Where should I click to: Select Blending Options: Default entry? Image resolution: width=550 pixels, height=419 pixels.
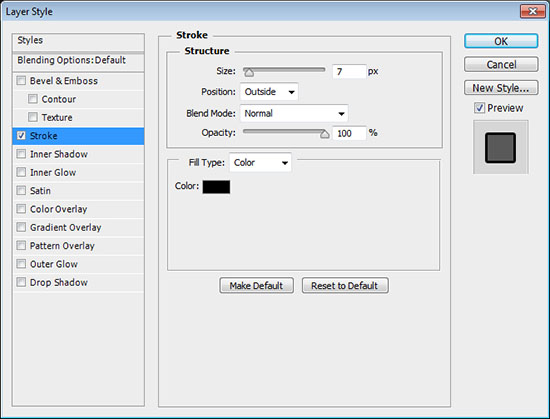click(x=78, y=62)
